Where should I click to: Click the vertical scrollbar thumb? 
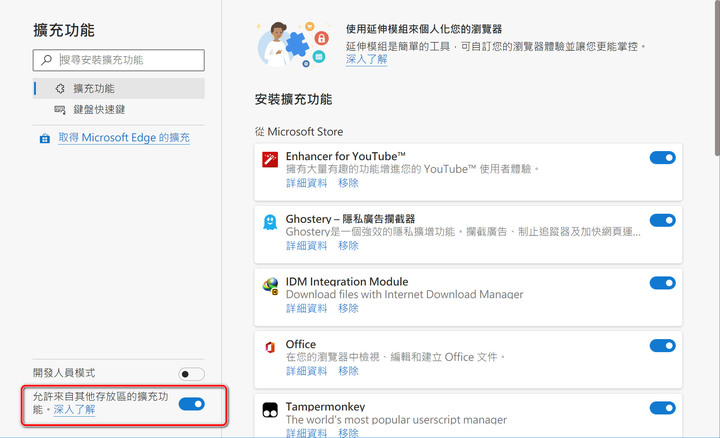717,78
